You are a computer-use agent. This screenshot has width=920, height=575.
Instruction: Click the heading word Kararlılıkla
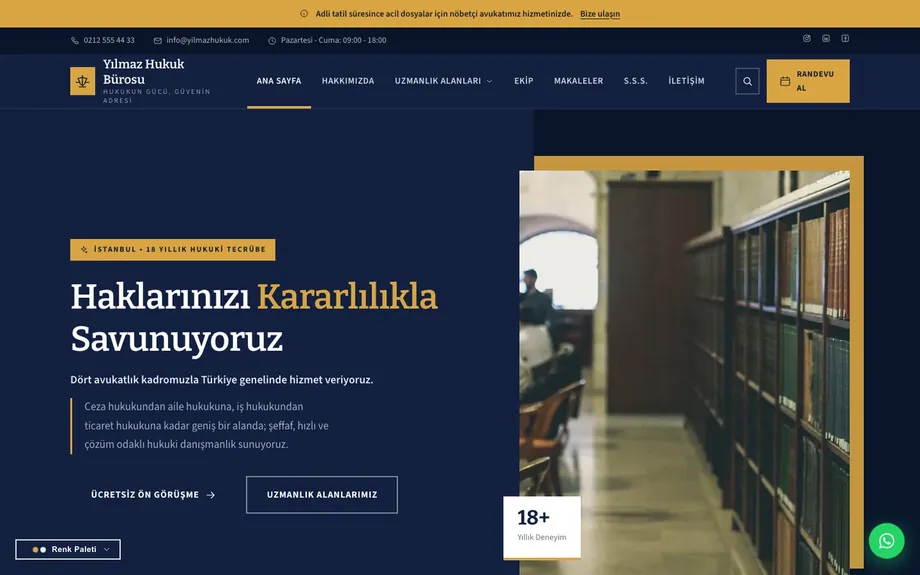pyautogui.click(x=347, y=297)
